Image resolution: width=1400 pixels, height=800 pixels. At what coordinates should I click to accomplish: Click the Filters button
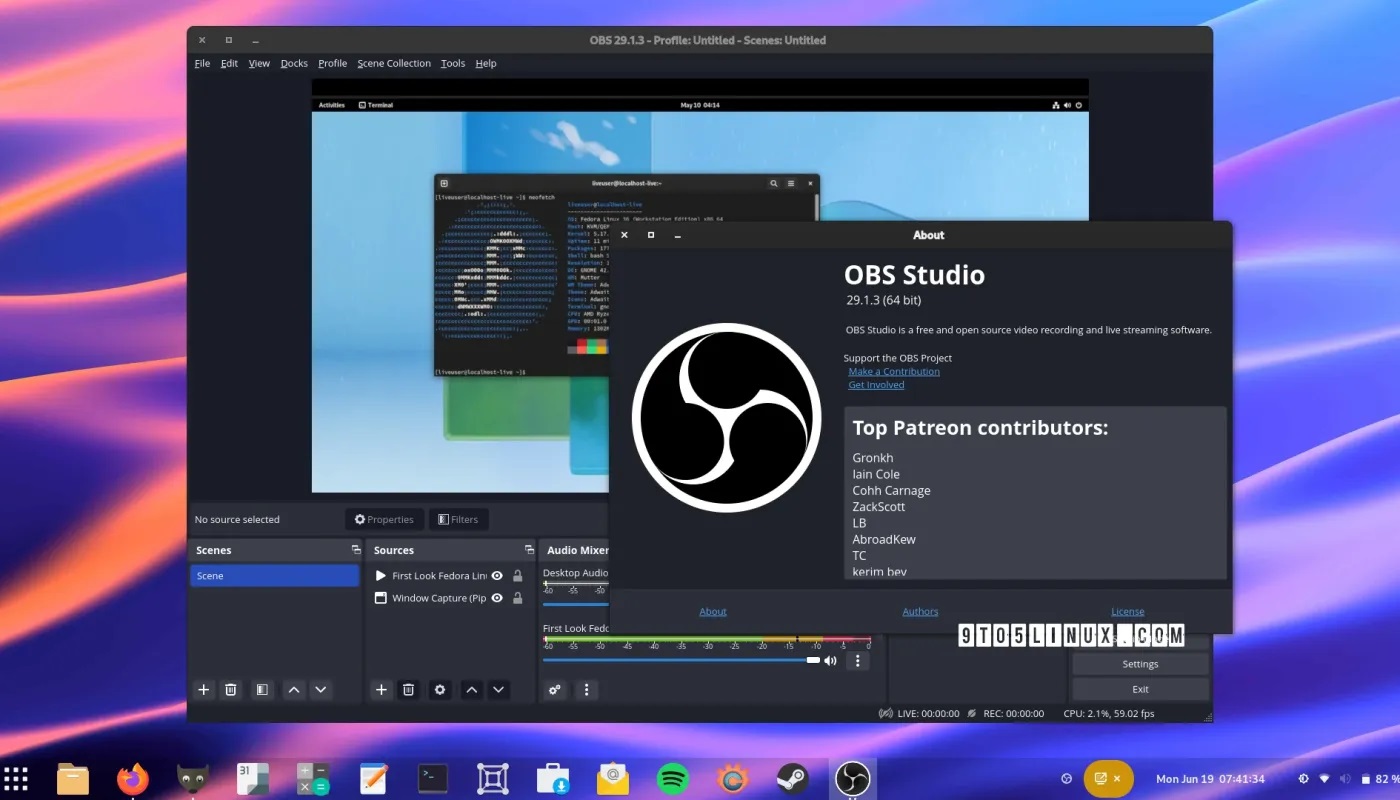point(458,519)
